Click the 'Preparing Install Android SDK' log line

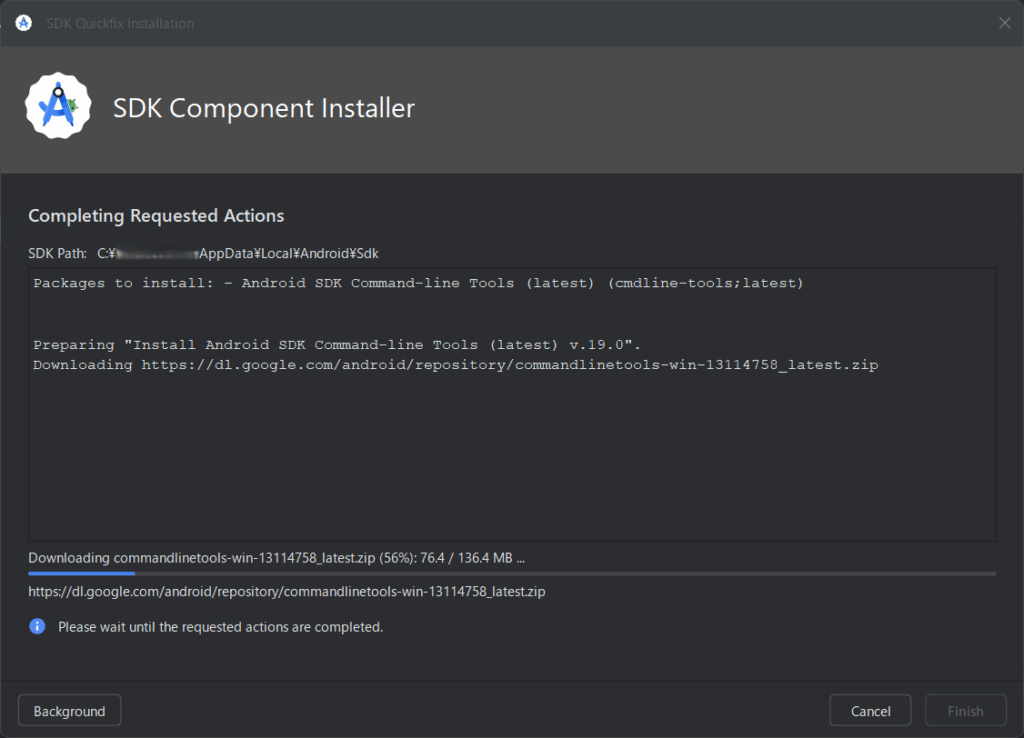tap(336, 345)
